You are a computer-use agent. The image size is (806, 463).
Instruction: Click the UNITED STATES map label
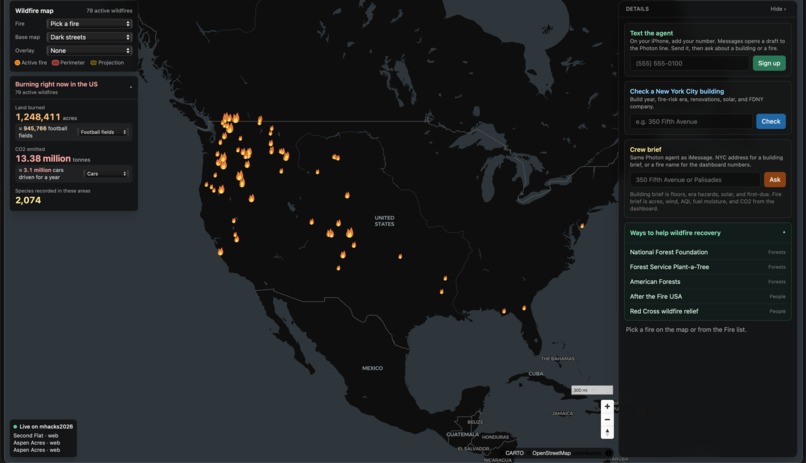384,221
